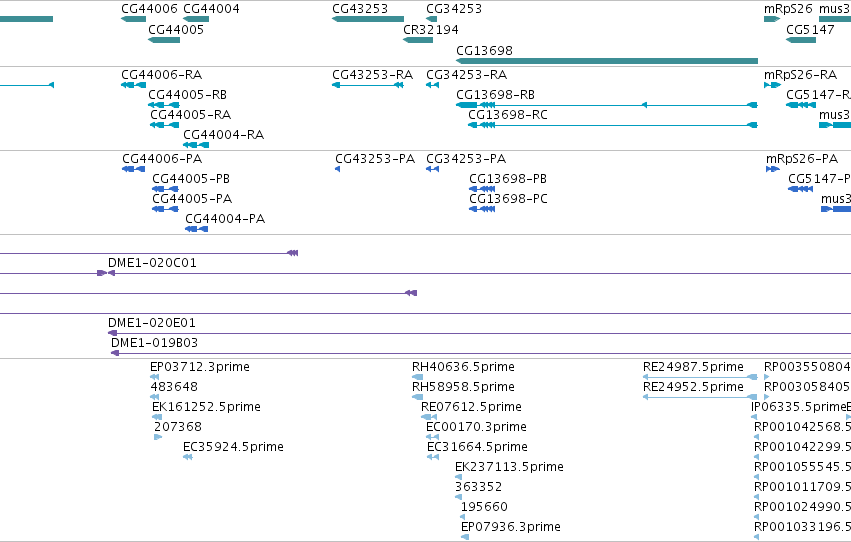
Task: Click EST IP06335.5prime
Action: click(754, 417)
